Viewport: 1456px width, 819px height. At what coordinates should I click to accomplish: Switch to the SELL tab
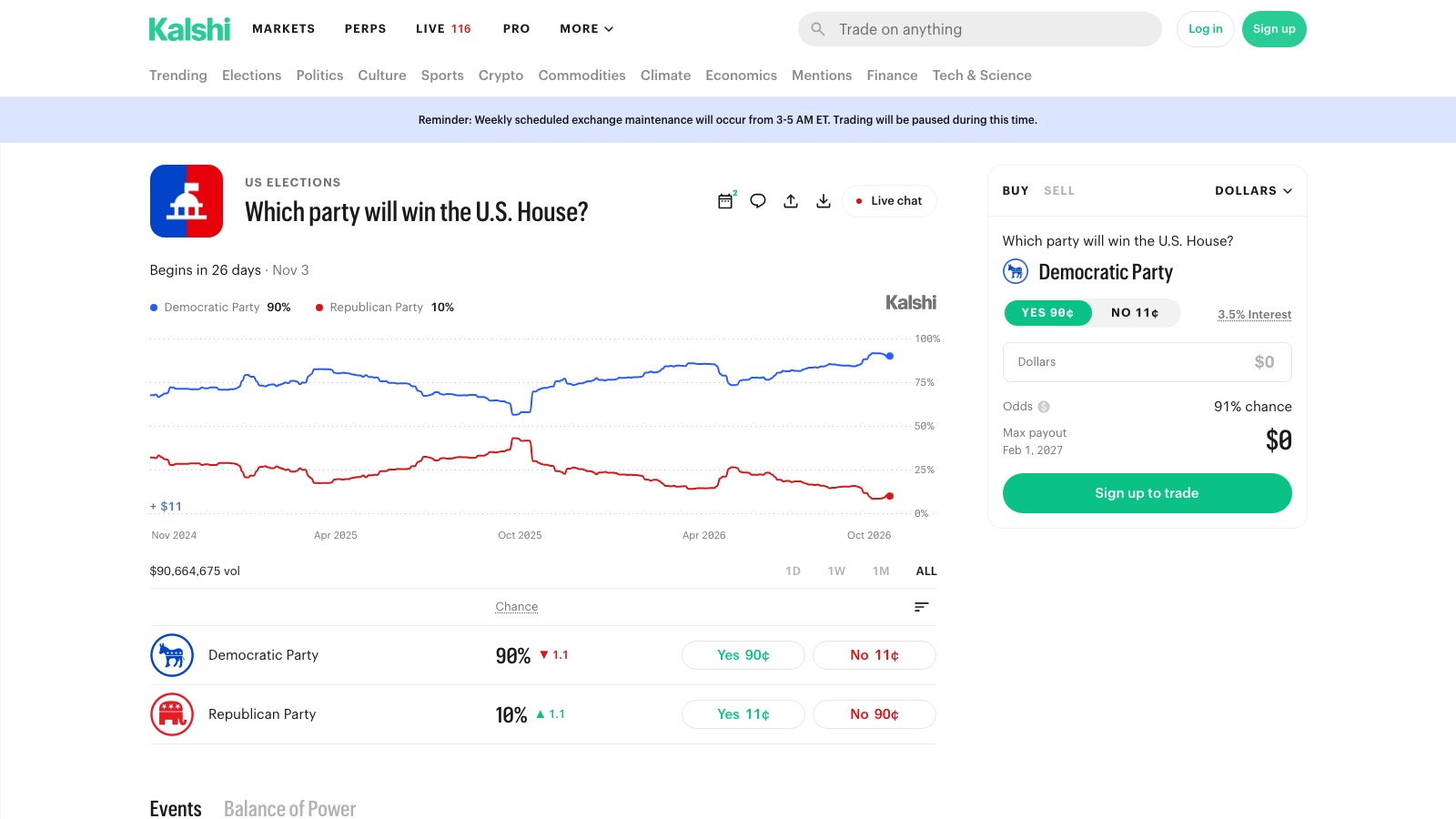coord(1059,191)
